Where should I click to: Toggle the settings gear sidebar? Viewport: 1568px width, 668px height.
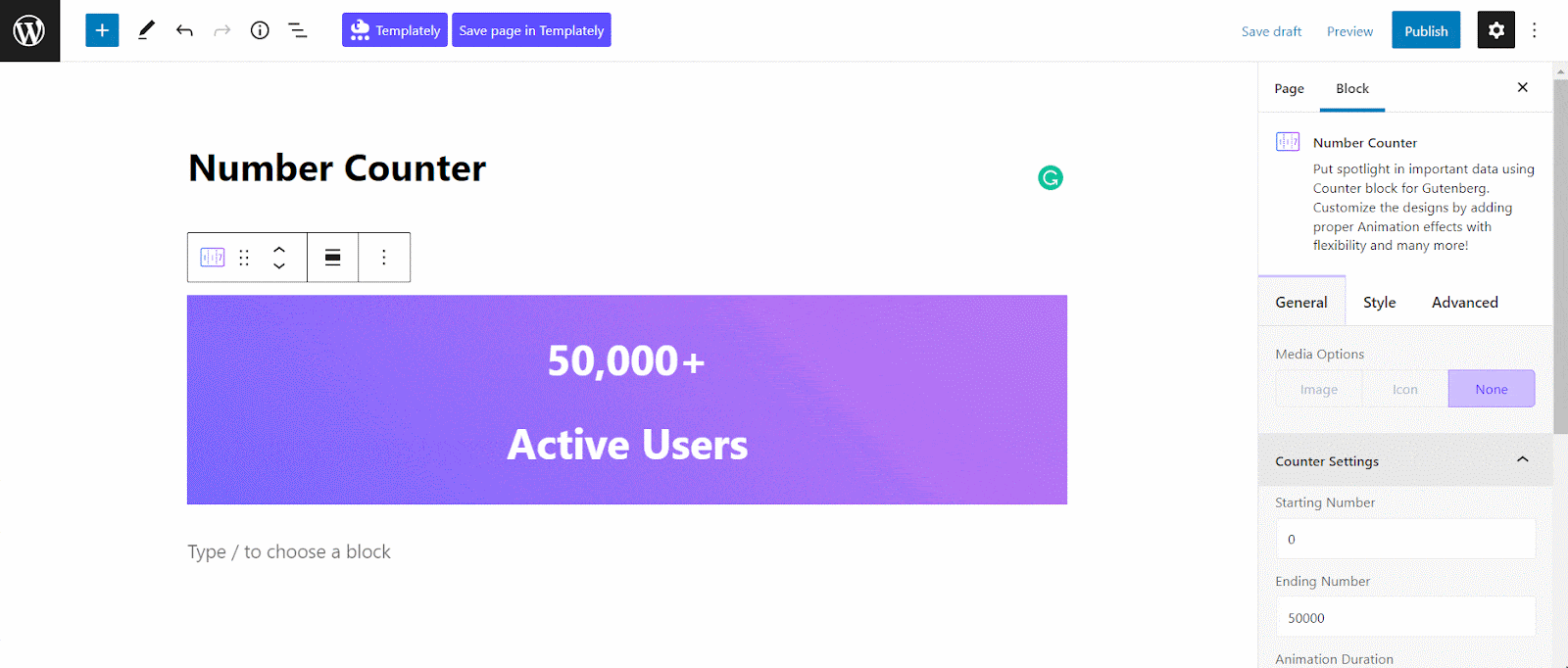(1496, 30)
